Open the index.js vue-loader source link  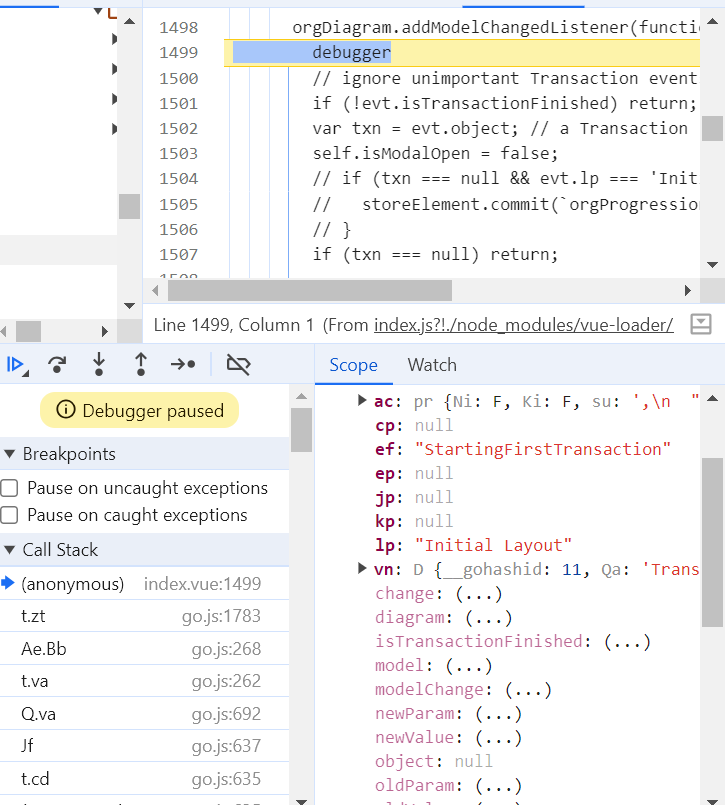(523, 325)
